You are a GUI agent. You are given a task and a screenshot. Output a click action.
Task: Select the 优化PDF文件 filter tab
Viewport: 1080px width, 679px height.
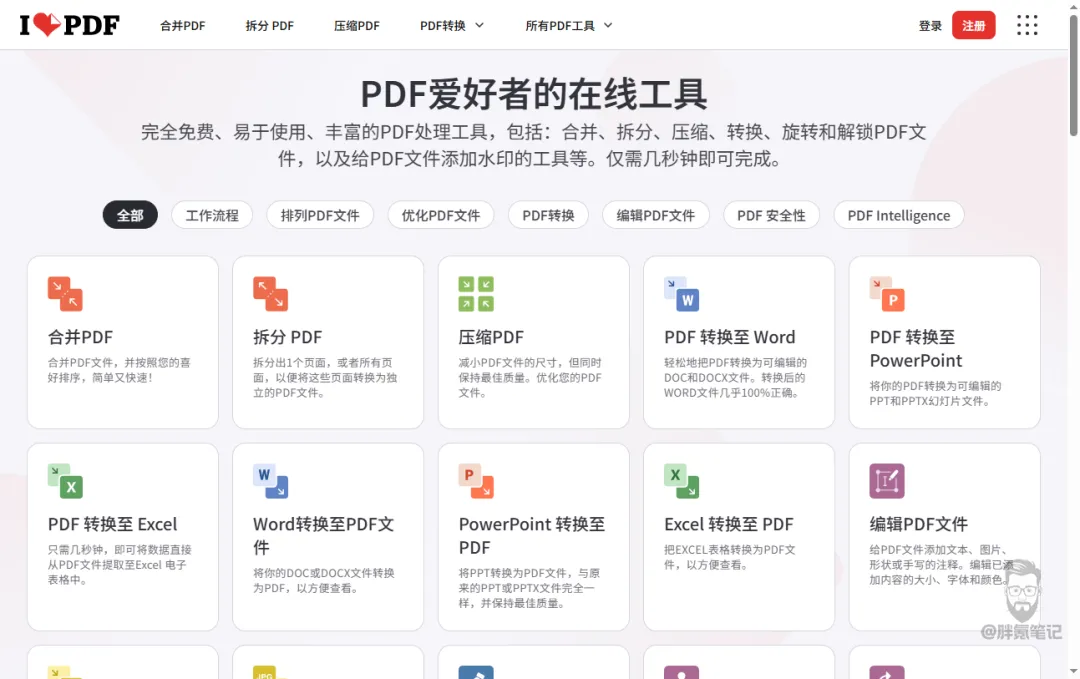coord(441,216)
